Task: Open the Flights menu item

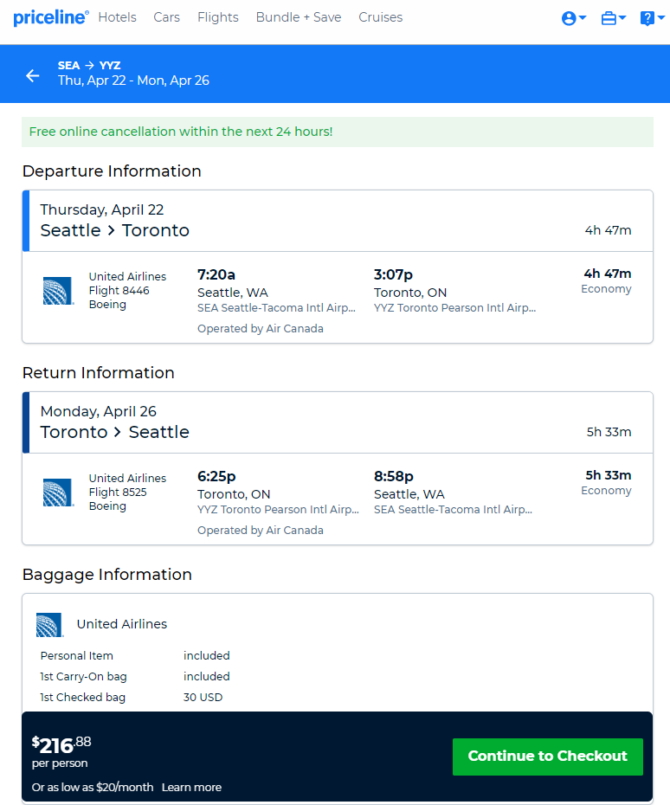Action: (218, 17)
